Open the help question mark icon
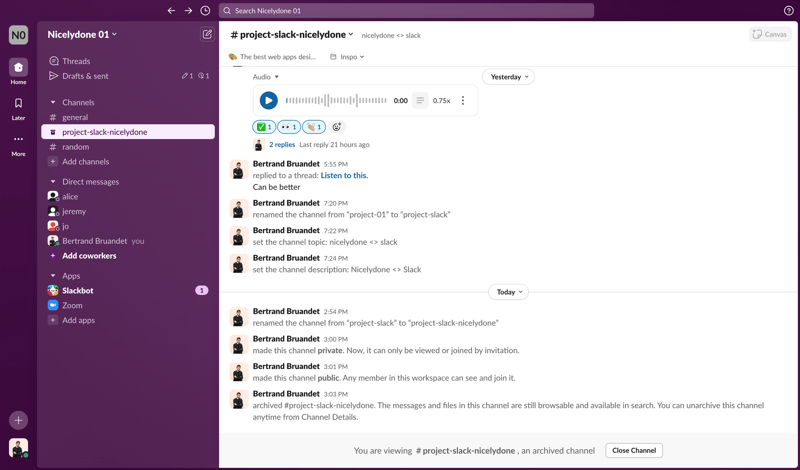The image size is (800, 470). coord(788,11)
